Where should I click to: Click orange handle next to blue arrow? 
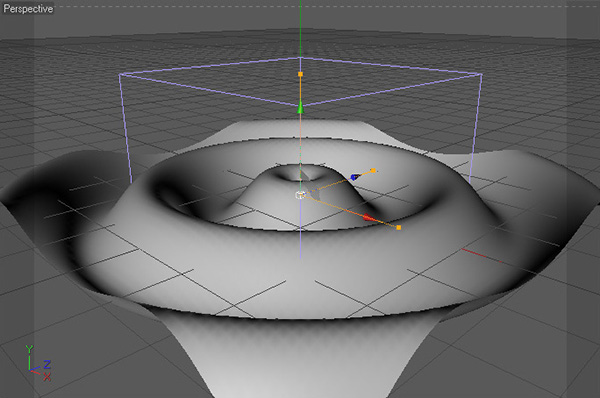(x=373, y=171)
